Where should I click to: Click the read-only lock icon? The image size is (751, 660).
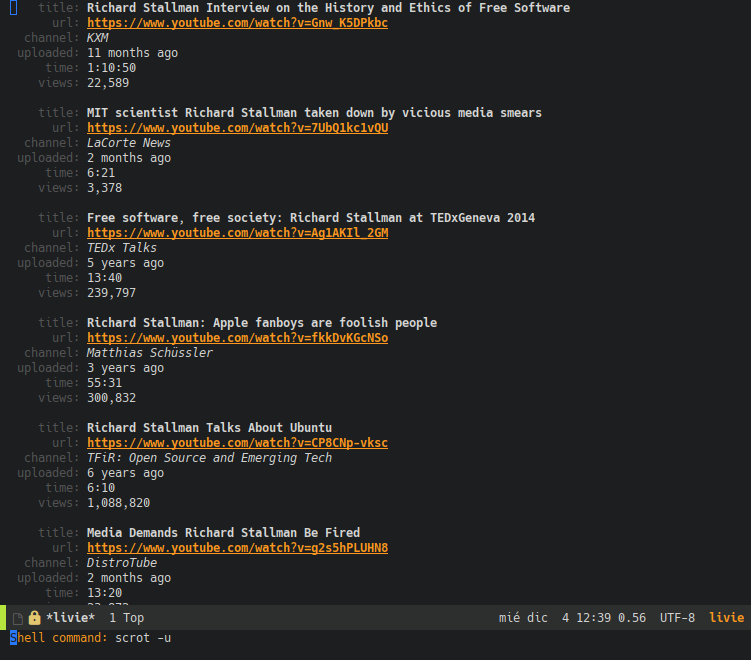coord(34,617)
